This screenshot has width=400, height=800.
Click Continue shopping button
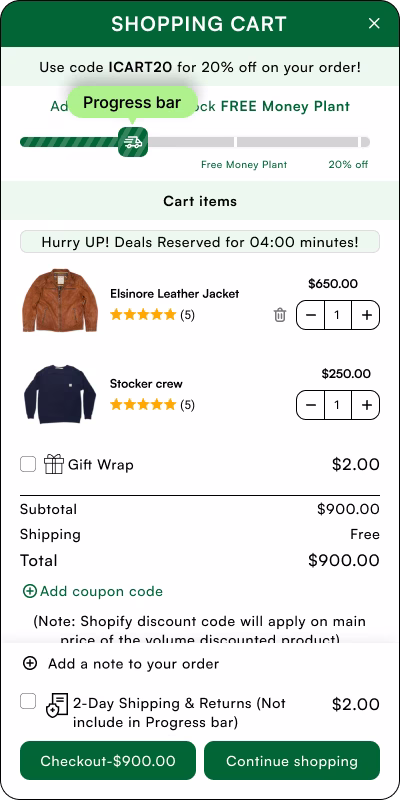point(292,761)
